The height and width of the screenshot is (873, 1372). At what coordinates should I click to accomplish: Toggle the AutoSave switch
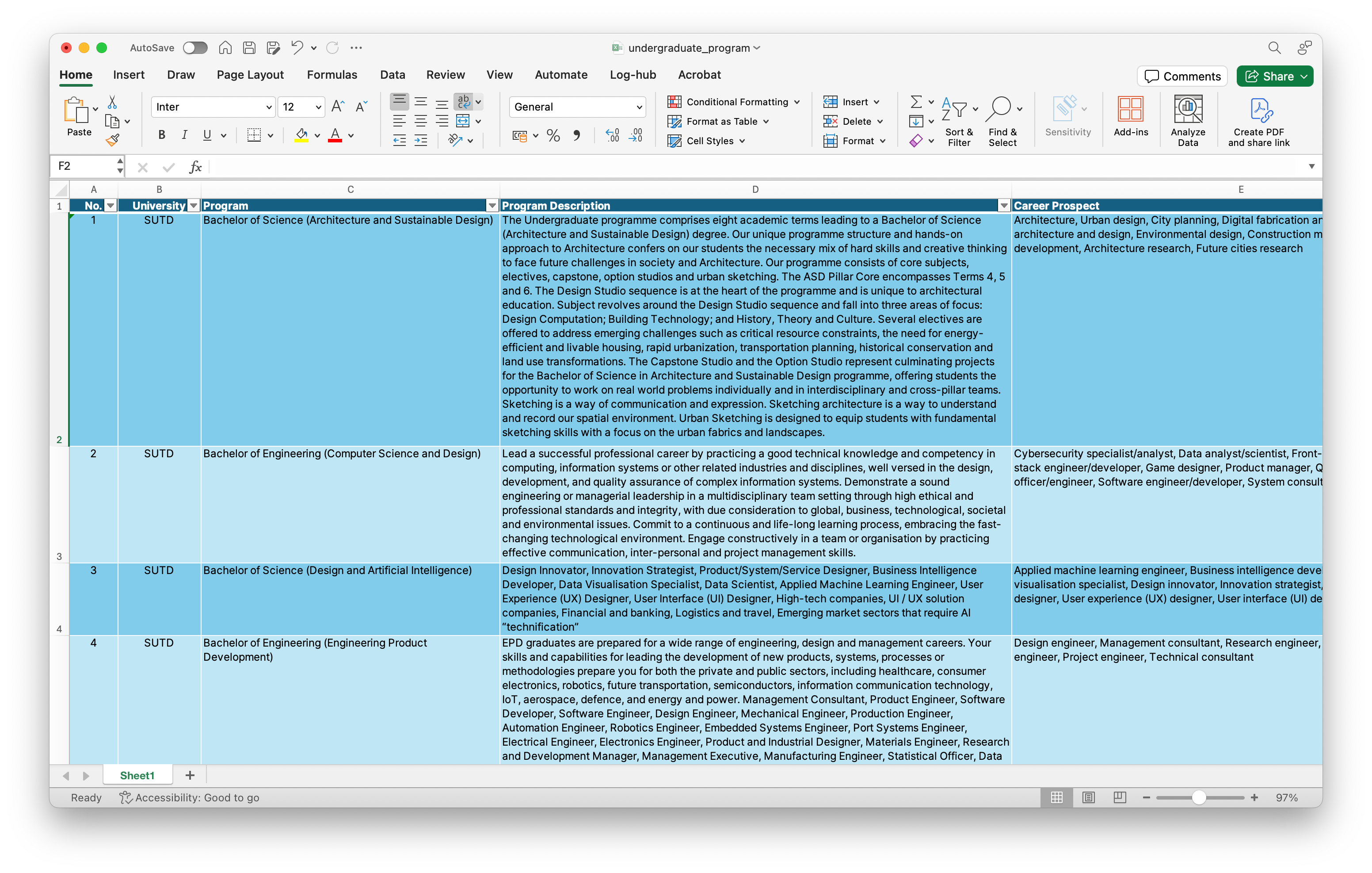click(x=195, y=48)
